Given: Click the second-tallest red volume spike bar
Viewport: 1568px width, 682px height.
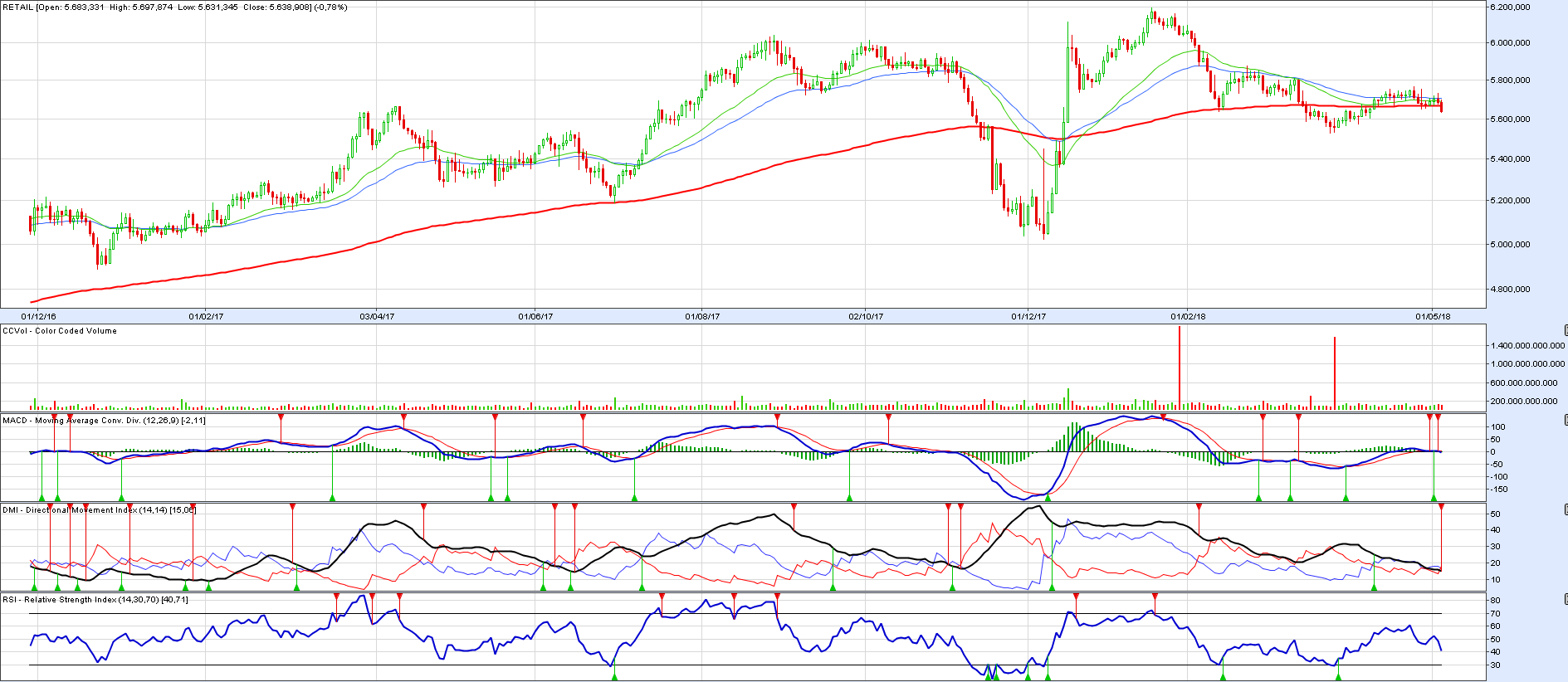Looking at the screenshot, I should click(1335, 373).
